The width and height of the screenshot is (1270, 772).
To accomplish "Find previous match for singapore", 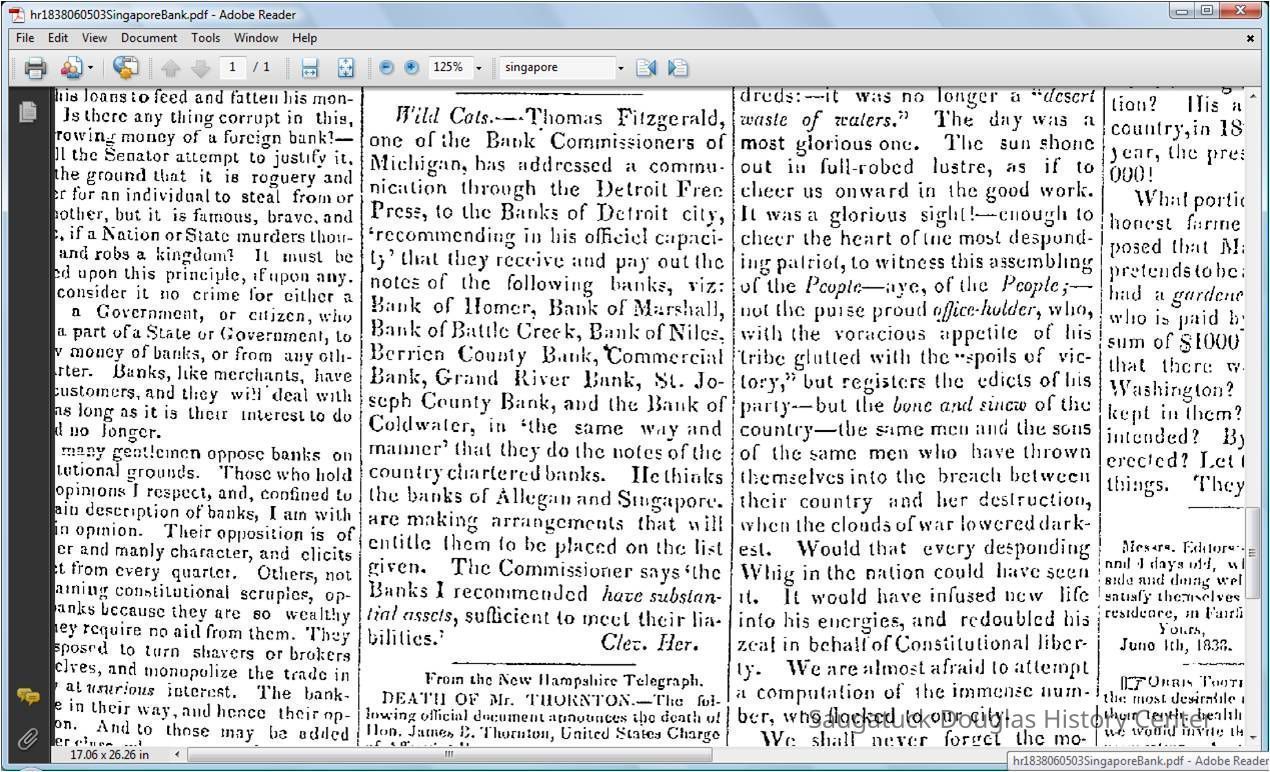I will (645, 68).
